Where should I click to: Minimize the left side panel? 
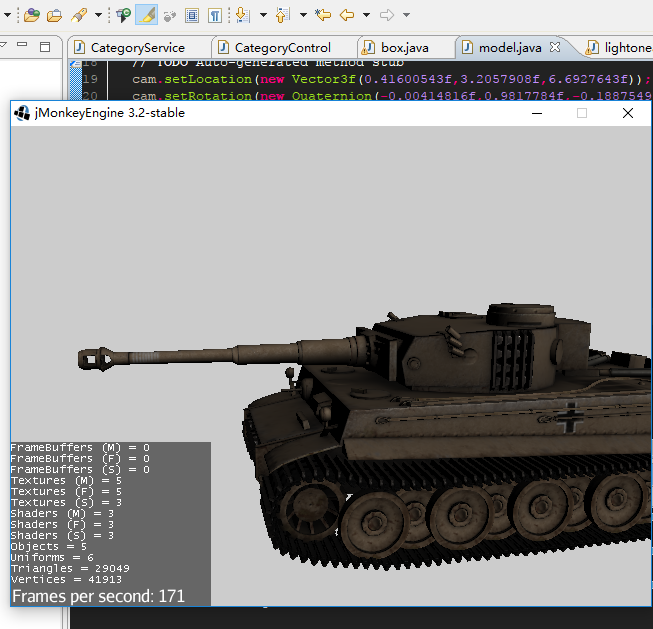point(22,44)
